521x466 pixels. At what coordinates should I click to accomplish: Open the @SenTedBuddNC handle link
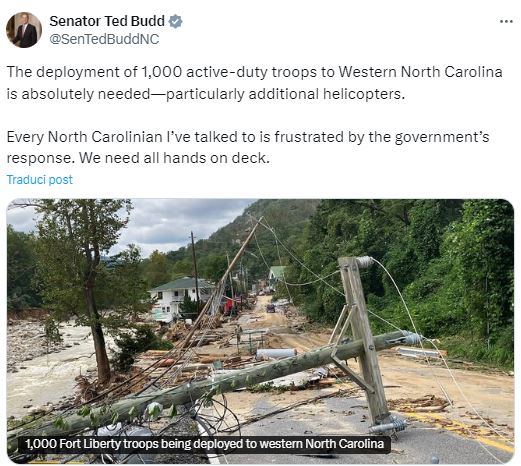tap(104, 39)
